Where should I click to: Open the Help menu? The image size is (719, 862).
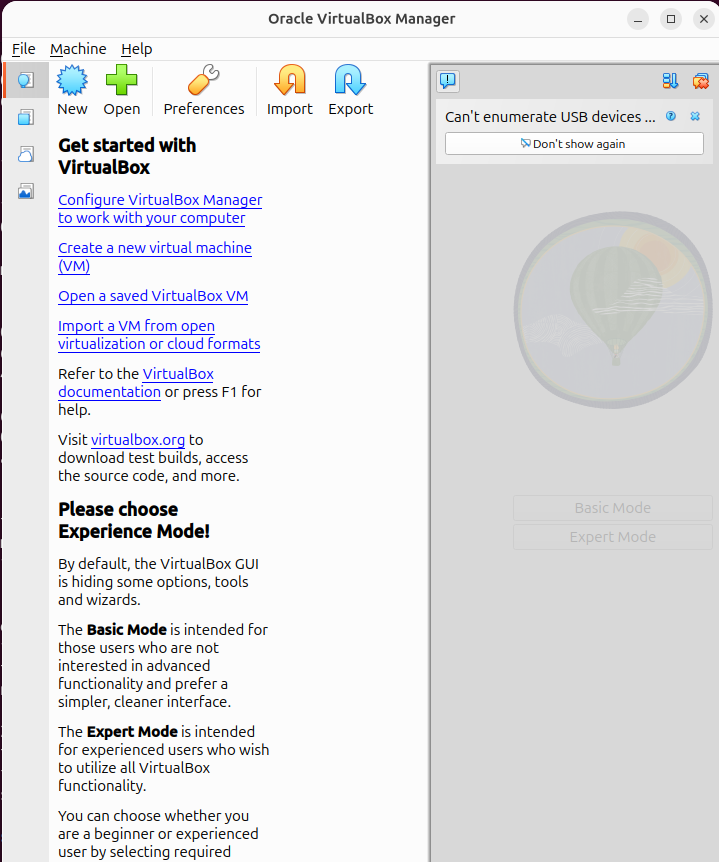pos(136,49)
